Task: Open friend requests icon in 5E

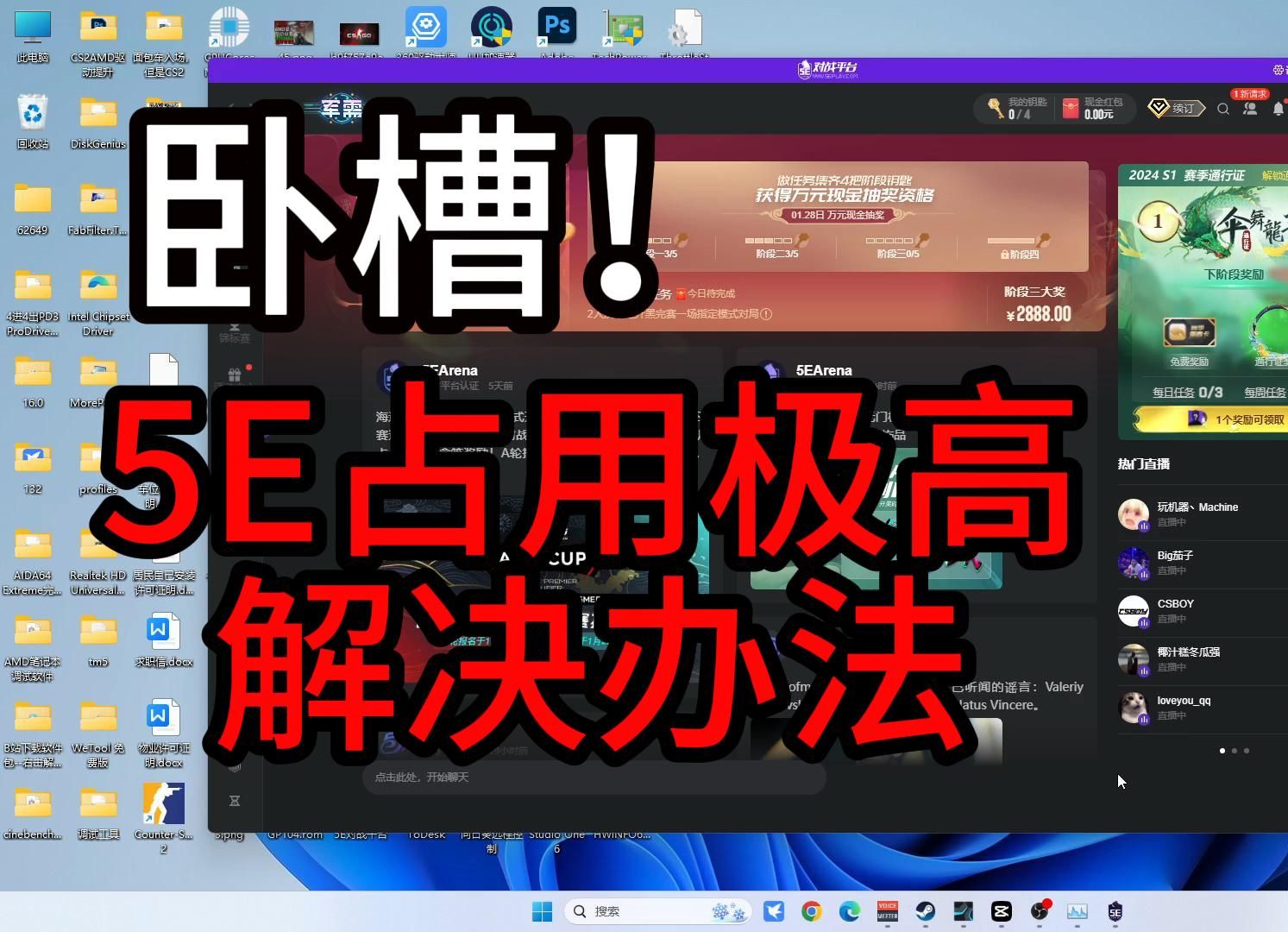Action: coord(1249,109)
